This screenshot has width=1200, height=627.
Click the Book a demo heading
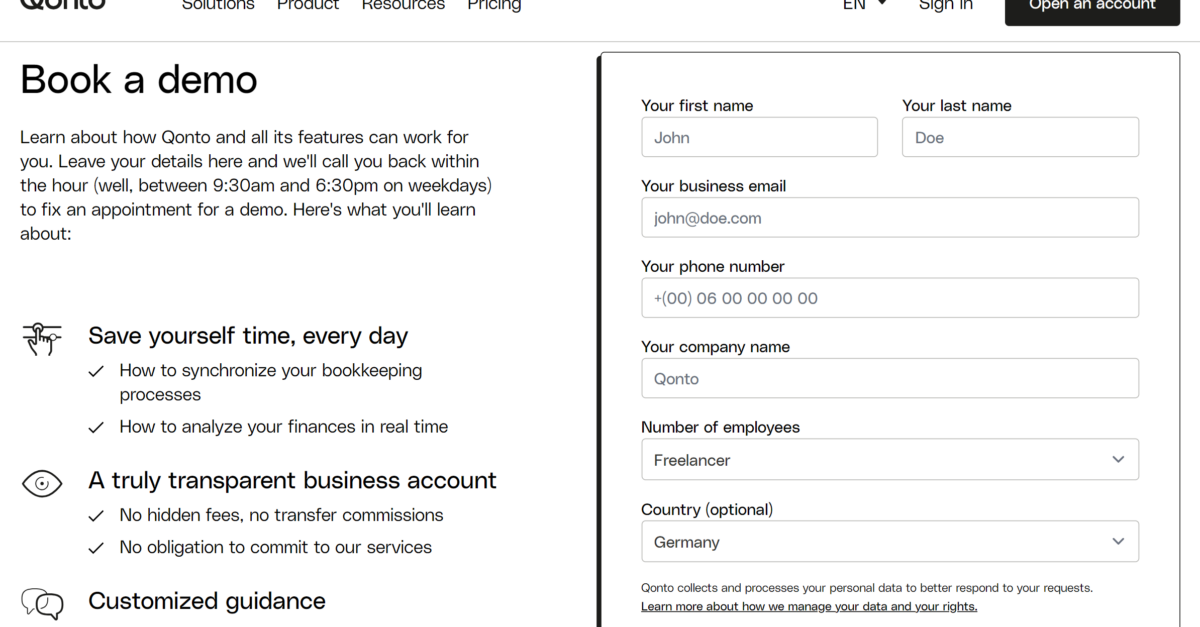[x=139, y=80]
